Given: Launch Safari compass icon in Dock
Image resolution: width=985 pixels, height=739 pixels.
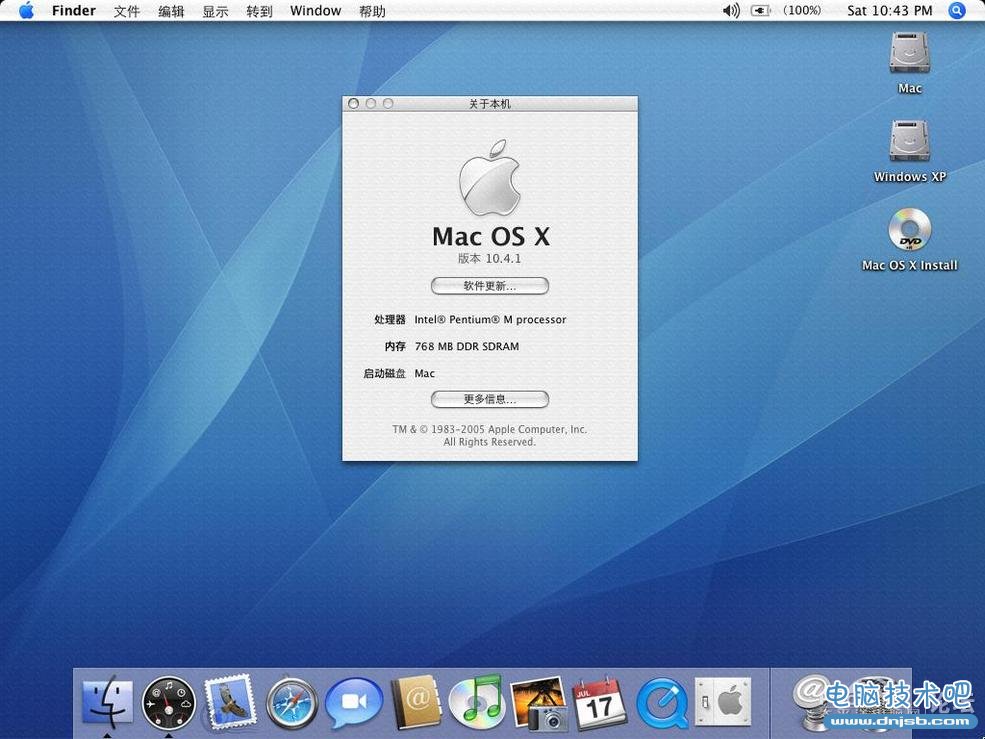Looking at the screenshot, I should tap(291, 702).
